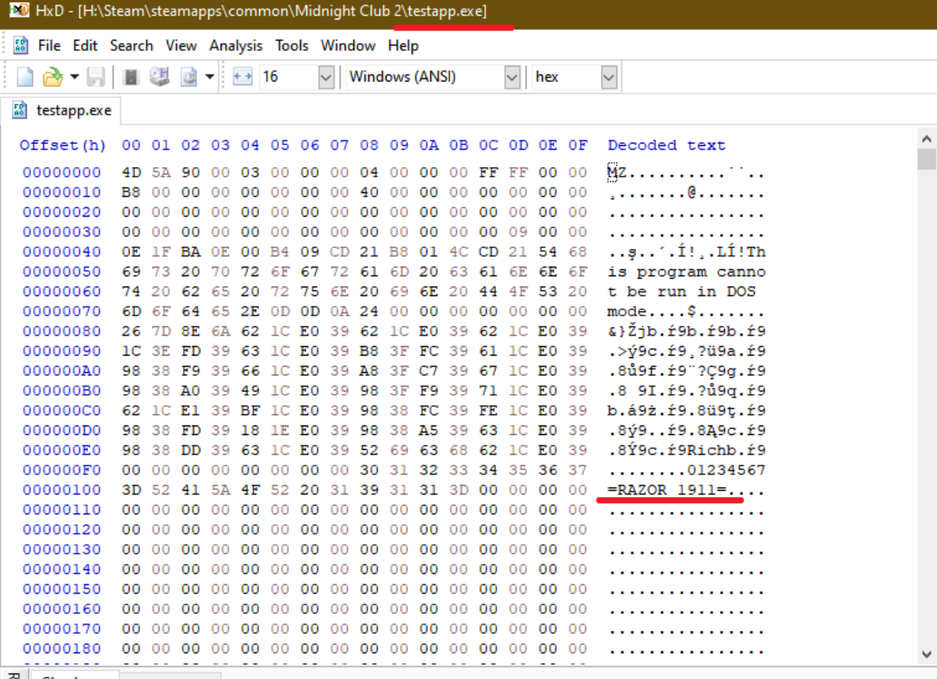Click offset 000000F0 row label
The width and height of the screenshot is (937, 679).
click(62, 470)
